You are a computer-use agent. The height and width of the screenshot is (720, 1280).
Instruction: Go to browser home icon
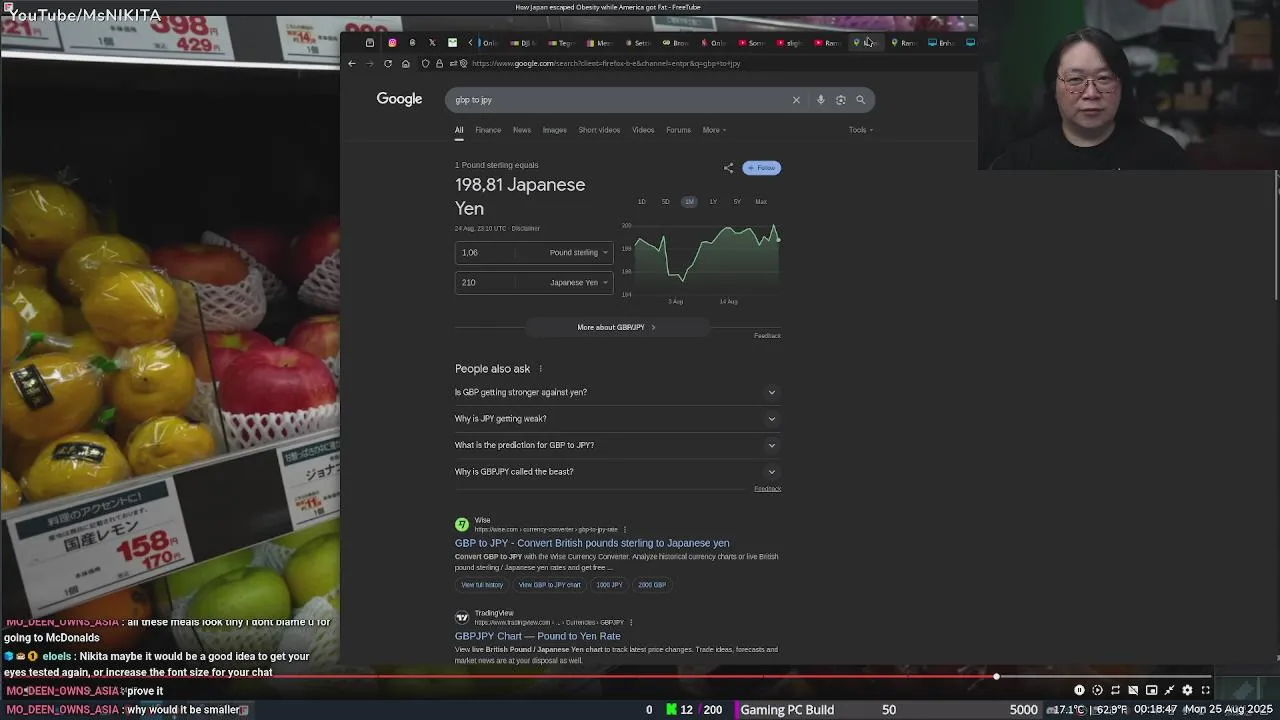[405, 63]
